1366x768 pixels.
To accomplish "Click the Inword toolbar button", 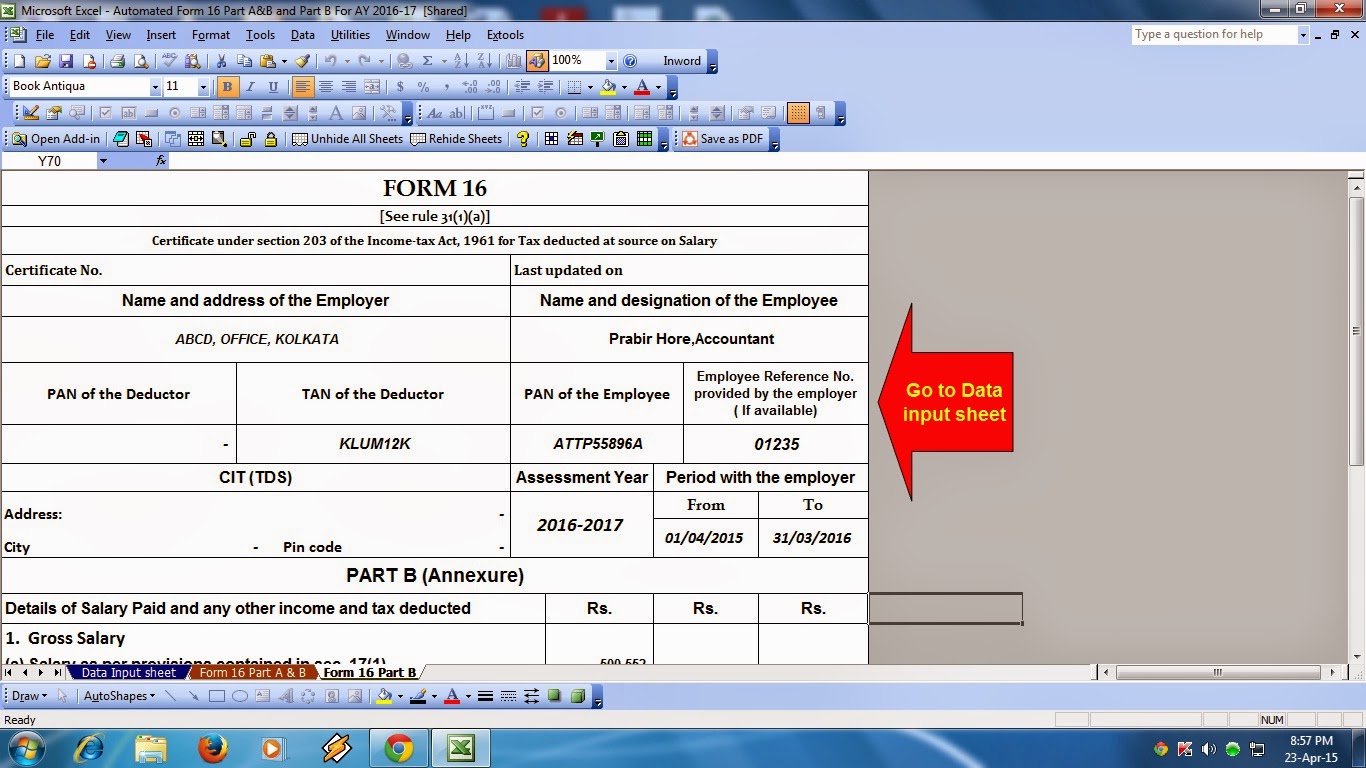I will [x=682, y=61].
